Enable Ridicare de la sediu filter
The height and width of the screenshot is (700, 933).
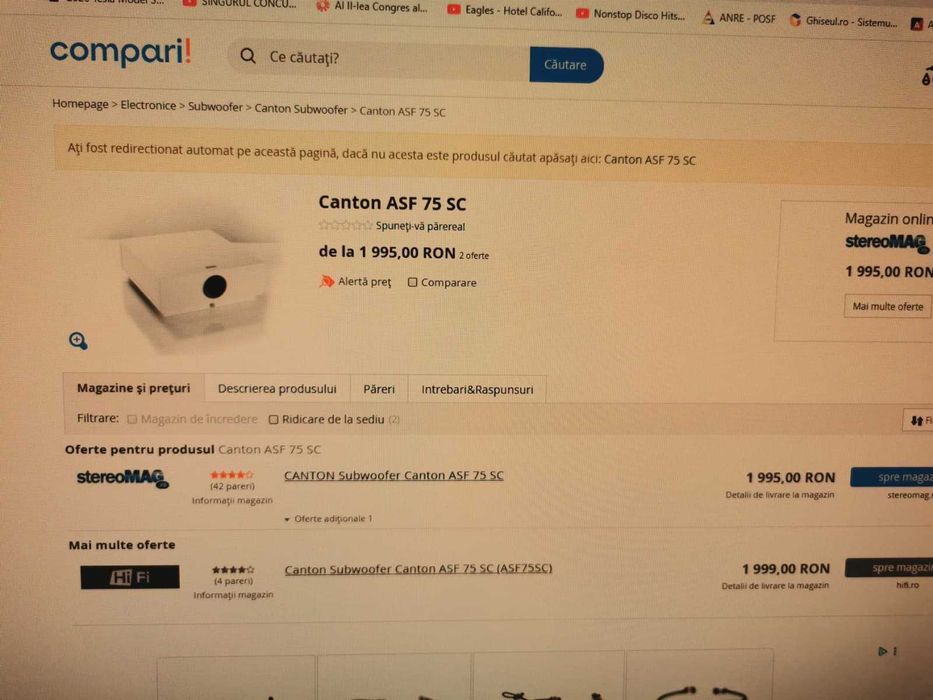pos(273,420)
